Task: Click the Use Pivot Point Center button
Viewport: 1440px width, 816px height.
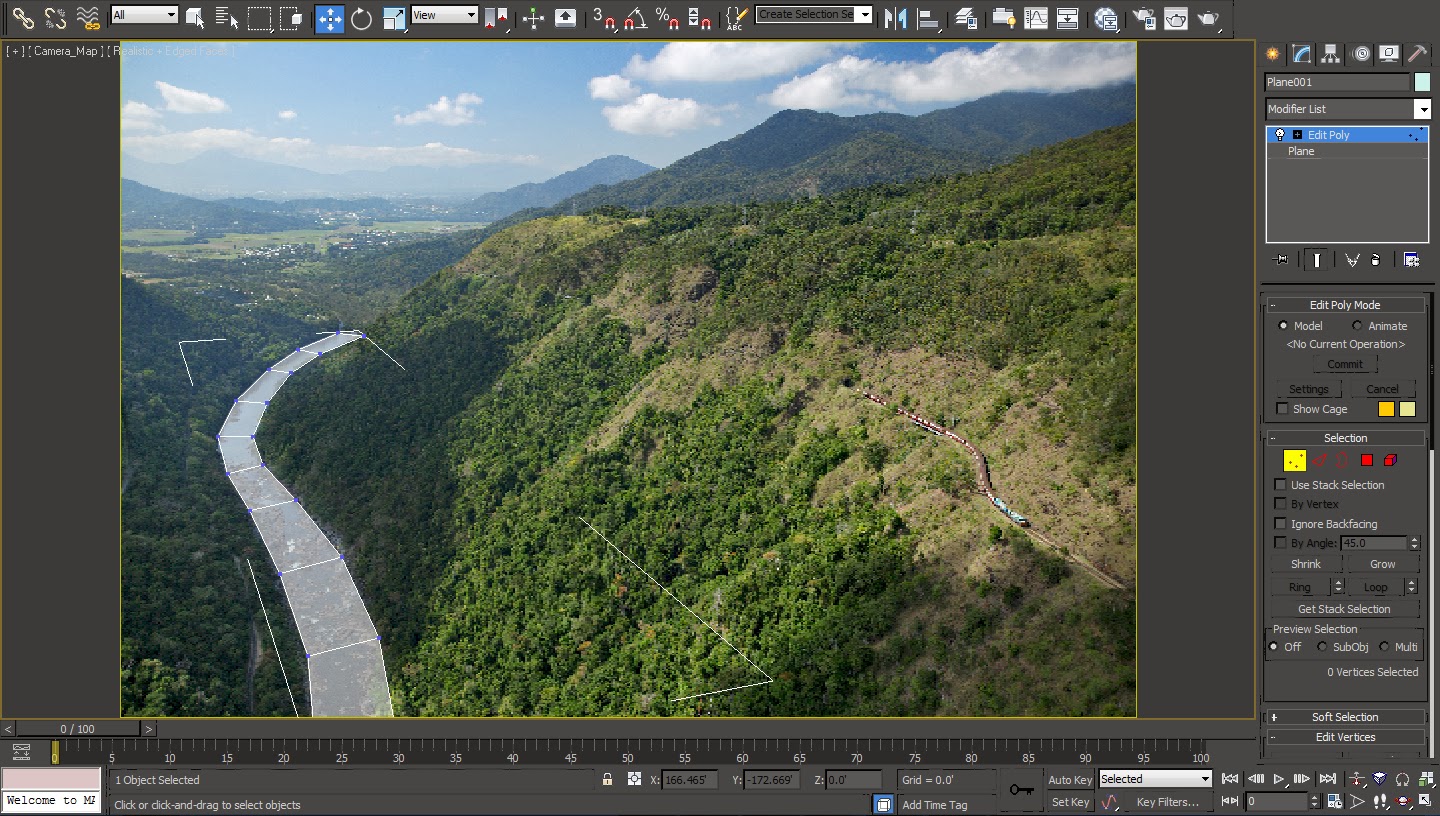Action: (x=496, y=17)
